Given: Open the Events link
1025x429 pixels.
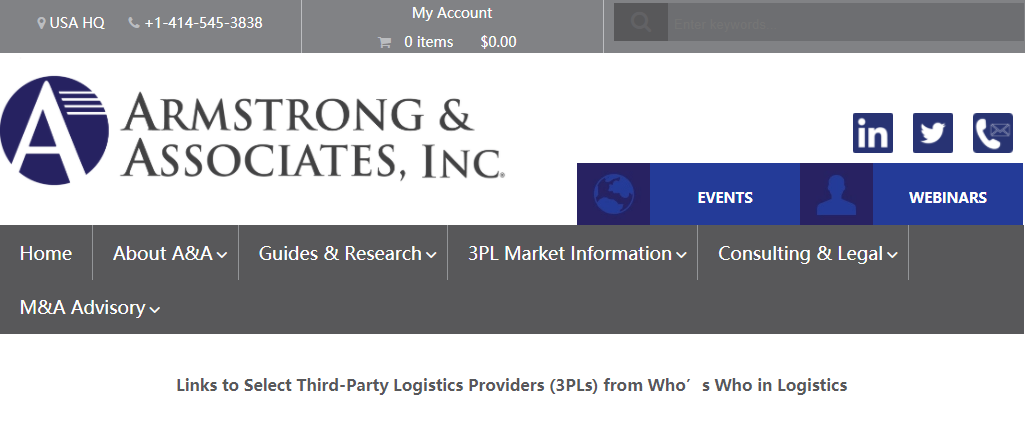Looking at the screenshot, I should point(725,197).
